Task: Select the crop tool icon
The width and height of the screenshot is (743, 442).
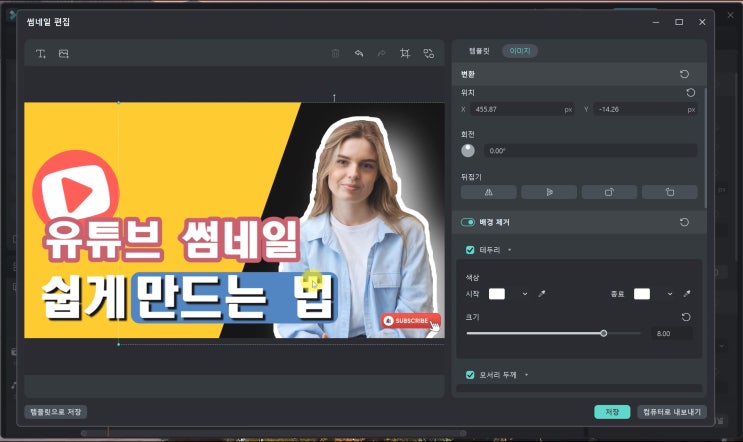Action: point(405,54)
